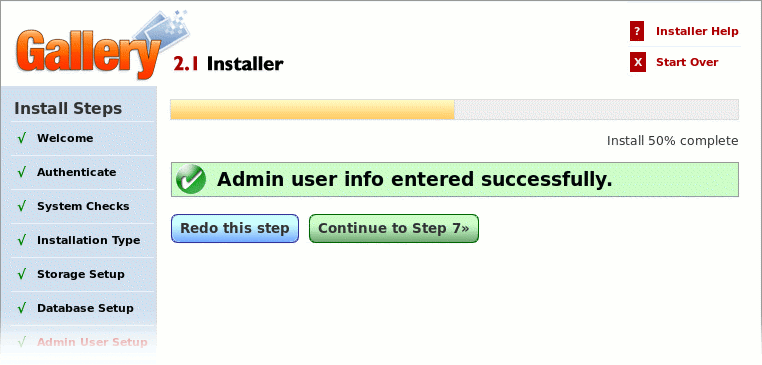Click the checkmark beside Authenticate step

[22, 173]
